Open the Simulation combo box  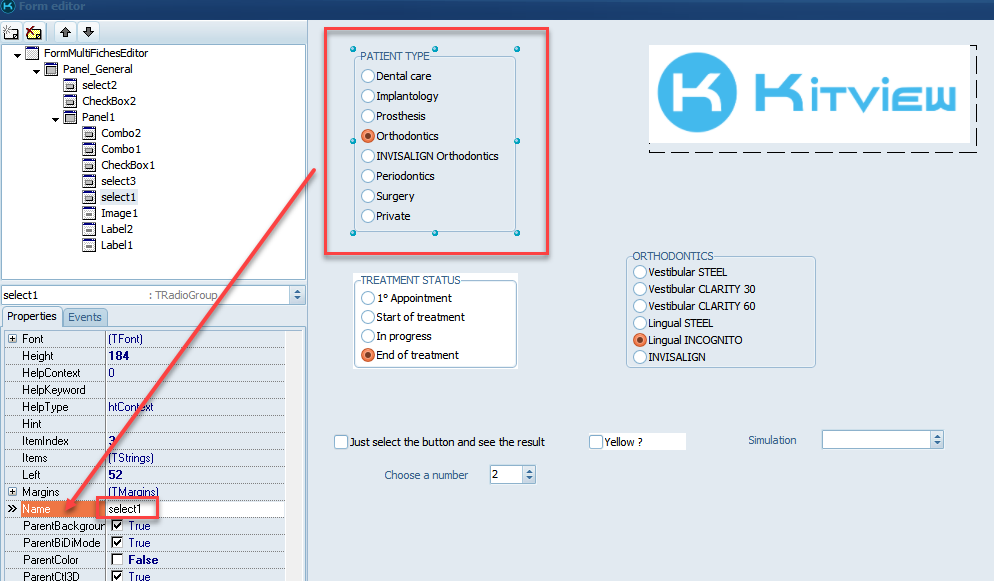[936, 440]
